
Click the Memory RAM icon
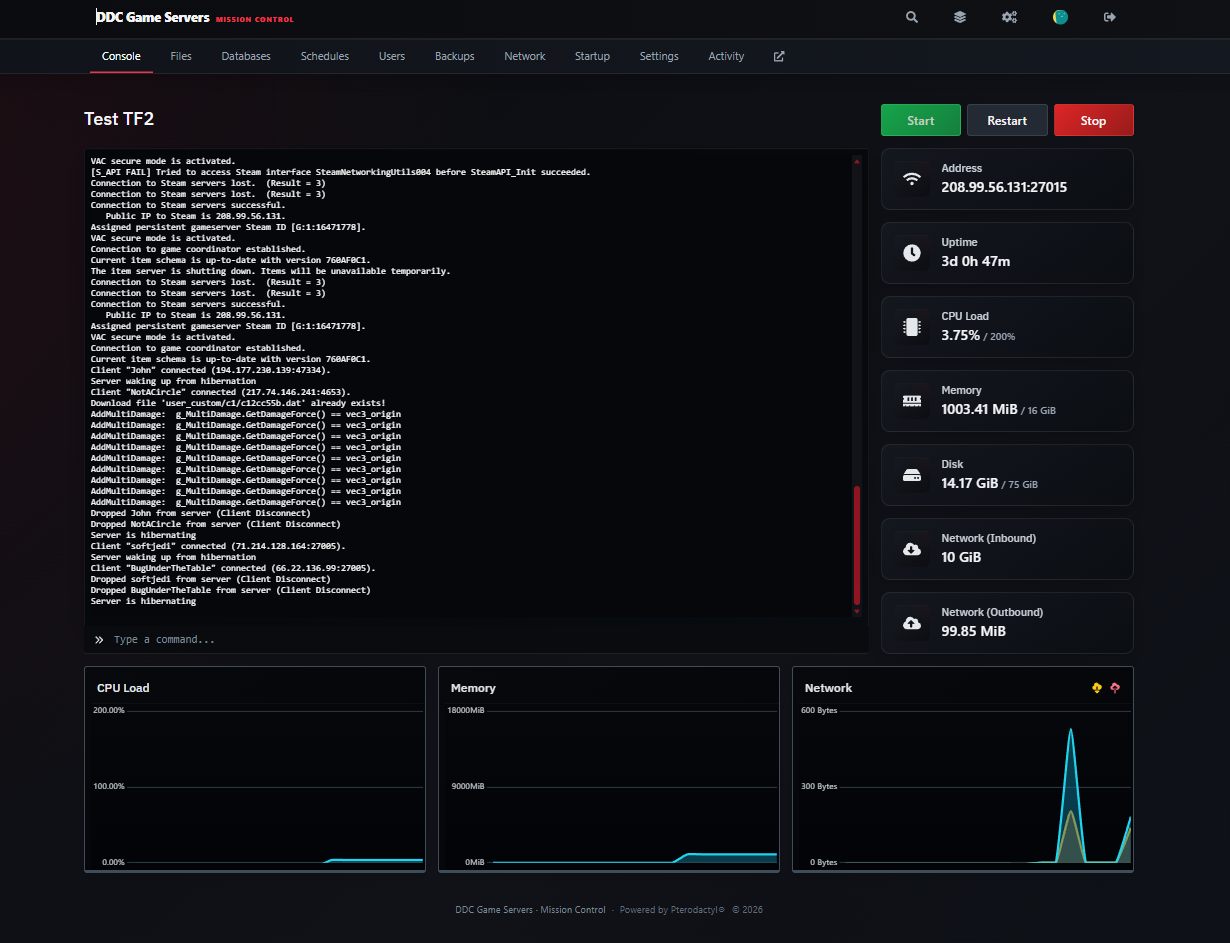point(912,401)
